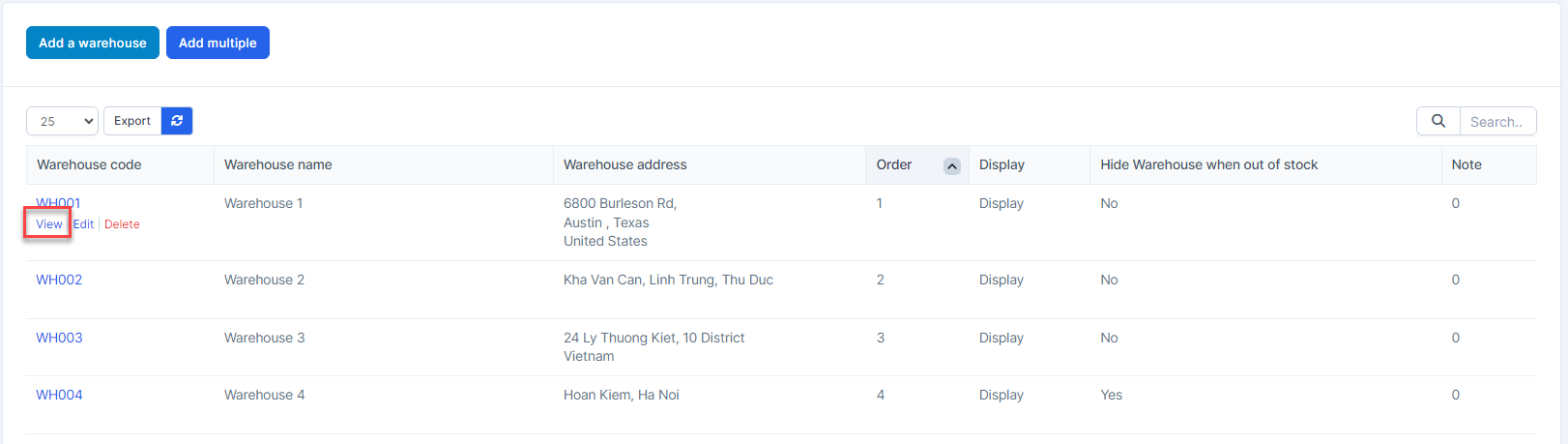Viewport: 1568px width, 444px height.
Task: Open warehouse code WH004 link
Action: (59, 395)
